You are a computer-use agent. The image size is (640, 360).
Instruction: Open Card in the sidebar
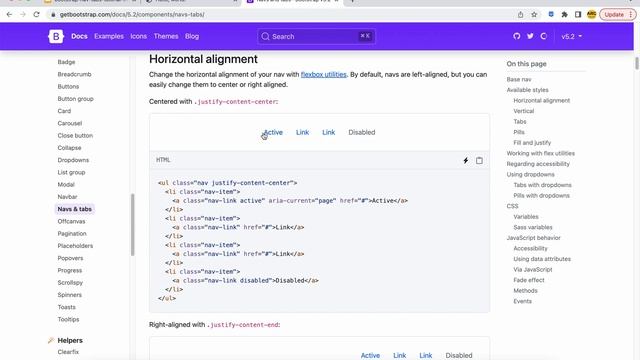64,111
